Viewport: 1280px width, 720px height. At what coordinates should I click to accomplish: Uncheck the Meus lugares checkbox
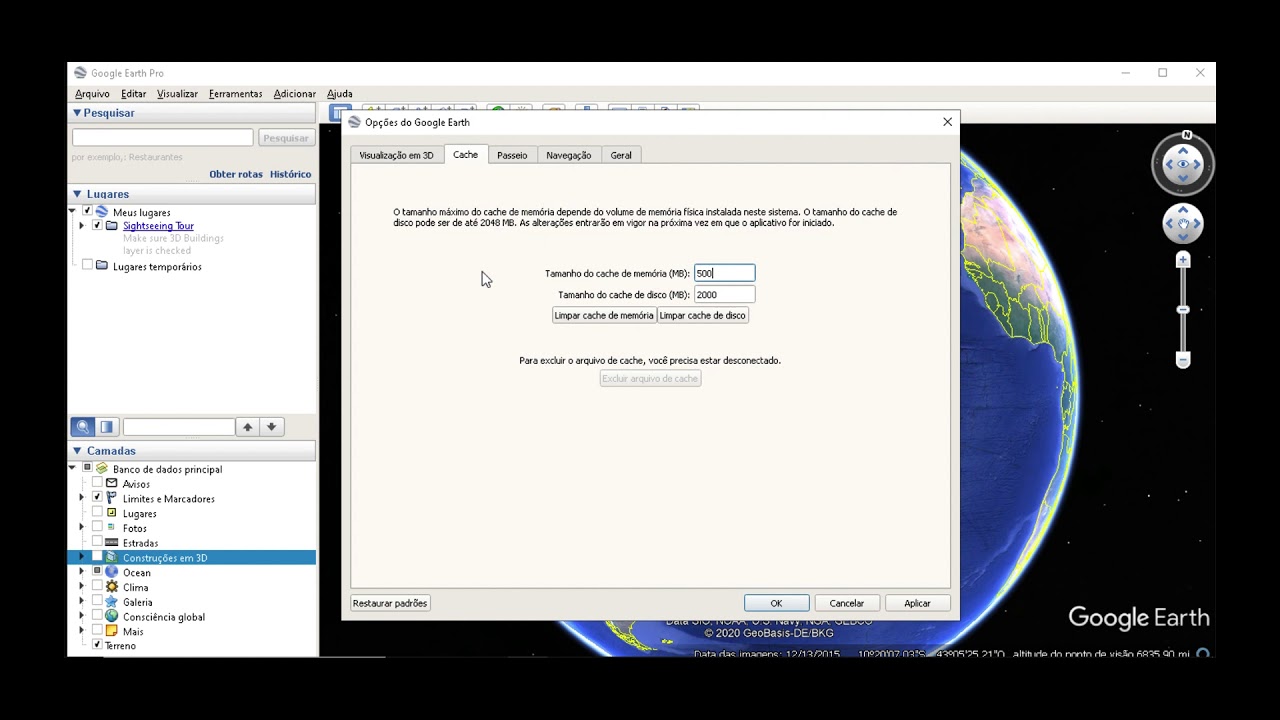click(x=87, y=212)
